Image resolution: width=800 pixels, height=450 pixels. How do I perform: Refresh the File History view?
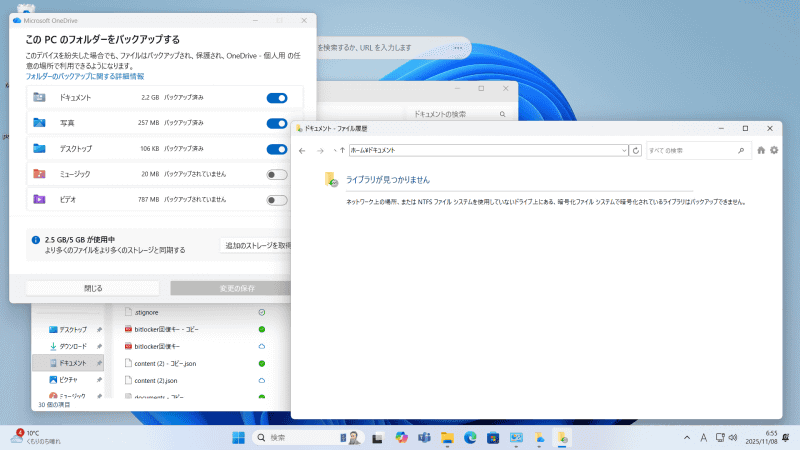(635, 151)
